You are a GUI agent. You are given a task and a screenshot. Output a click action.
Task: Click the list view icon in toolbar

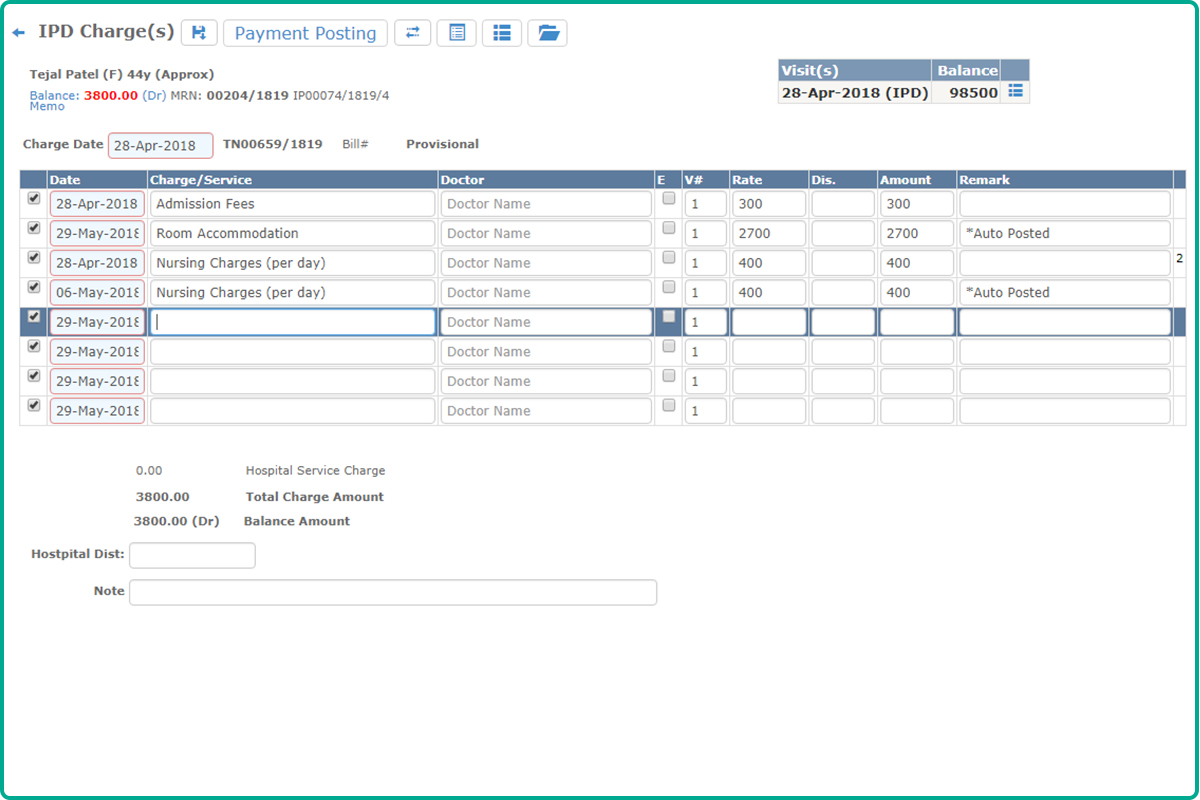point(502,33)
